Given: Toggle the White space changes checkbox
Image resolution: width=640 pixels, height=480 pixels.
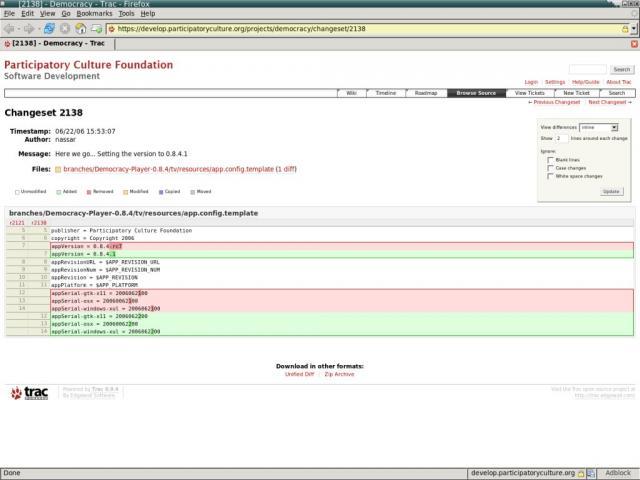Looking at the screenshot, I should [550, 176].
